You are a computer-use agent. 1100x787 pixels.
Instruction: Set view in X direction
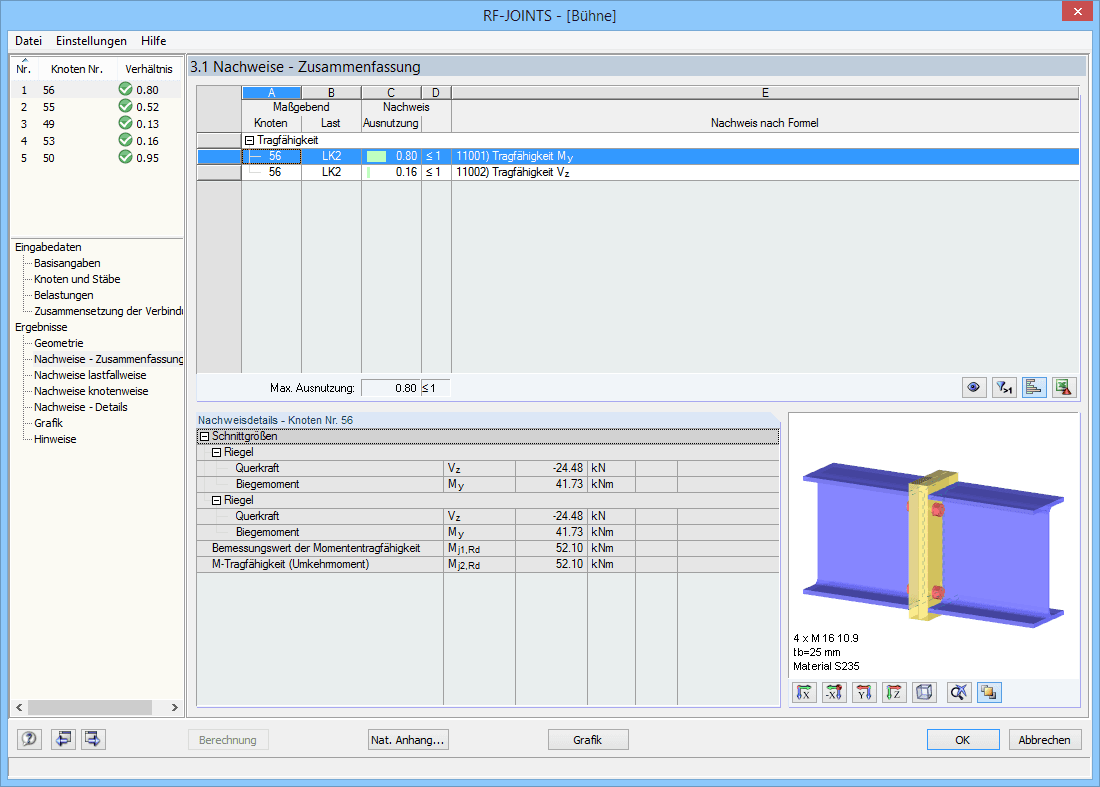[x=804, y=692]
